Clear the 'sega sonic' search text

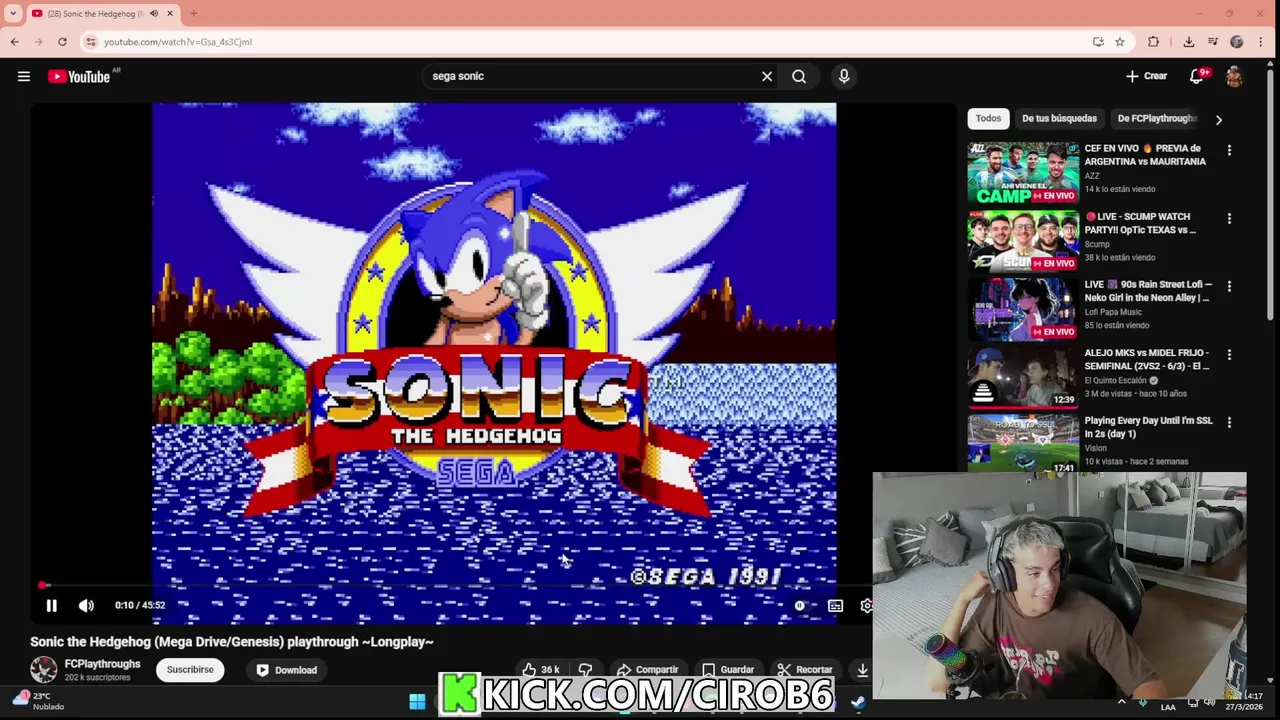767,76
